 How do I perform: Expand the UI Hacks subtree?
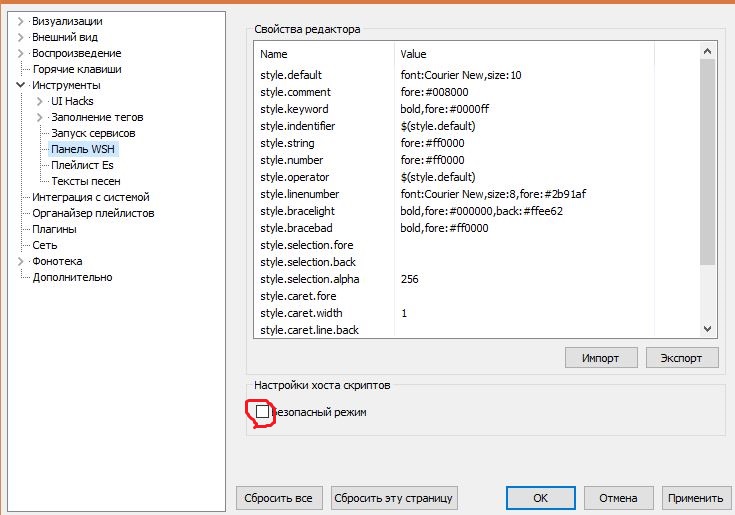pos(39,101)
